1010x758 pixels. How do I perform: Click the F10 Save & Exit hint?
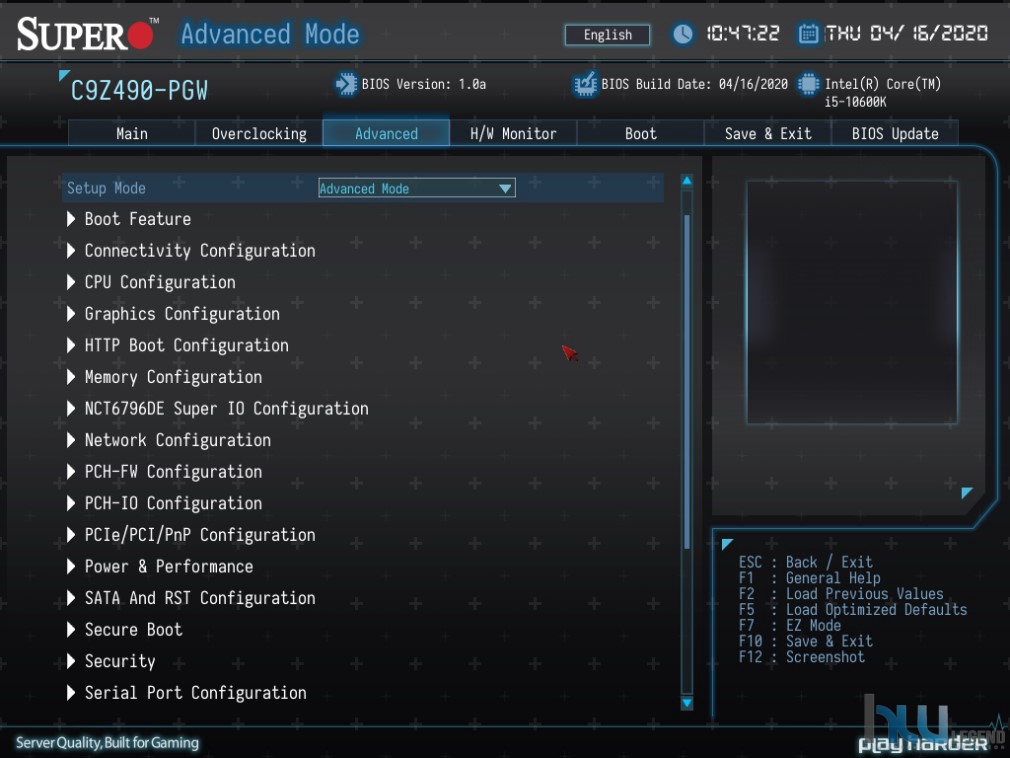click(806, 641)
